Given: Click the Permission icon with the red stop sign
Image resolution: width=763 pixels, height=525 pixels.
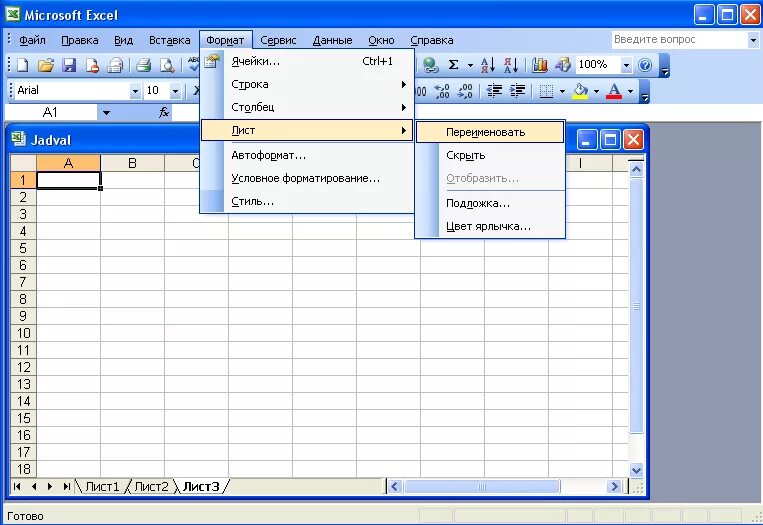Looking at the screenshot, I should click(x=92, y=65).
